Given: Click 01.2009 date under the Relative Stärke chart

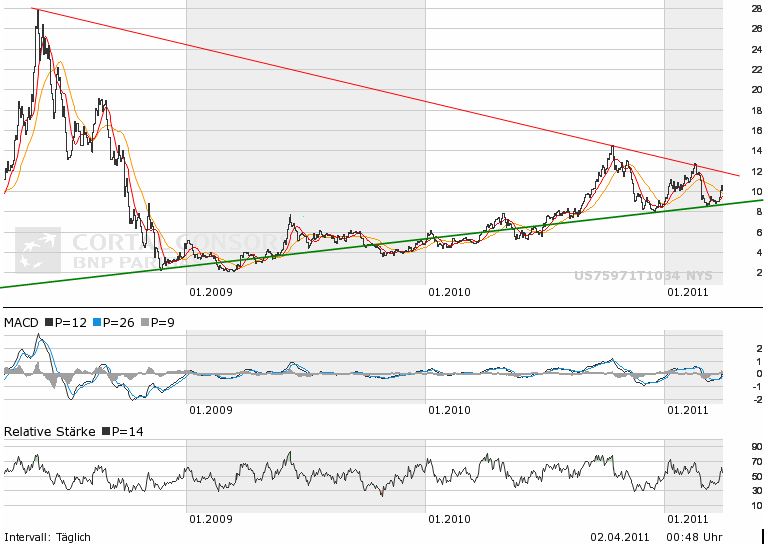Looking at the screenshot, I should tap(211, 519).
